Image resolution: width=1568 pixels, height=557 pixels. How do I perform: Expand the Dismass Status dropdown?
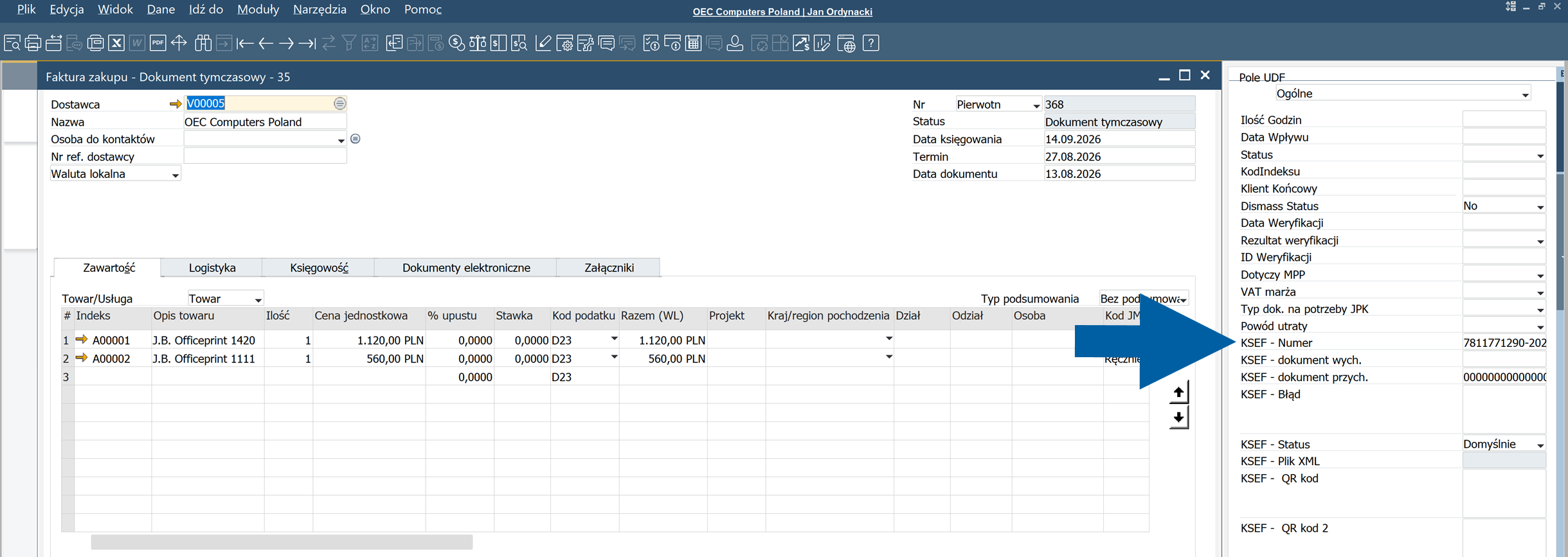pyautogui.click(x=1540, y=207)
